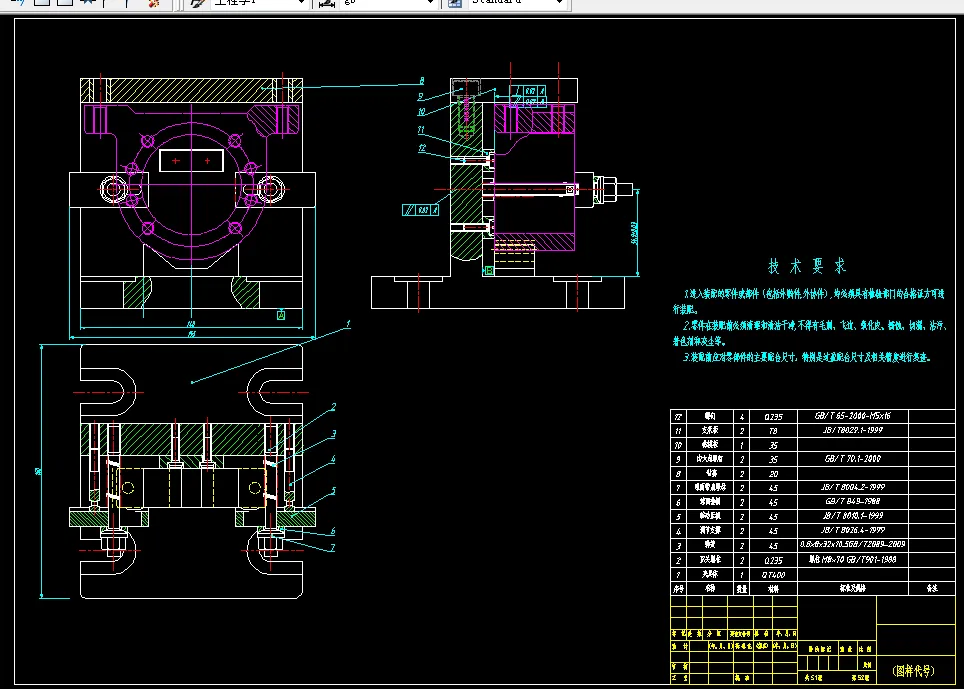Screen dimensions: 964x689
Task: Select material 'QT400' in parts row 1
Action: (773, 575)
